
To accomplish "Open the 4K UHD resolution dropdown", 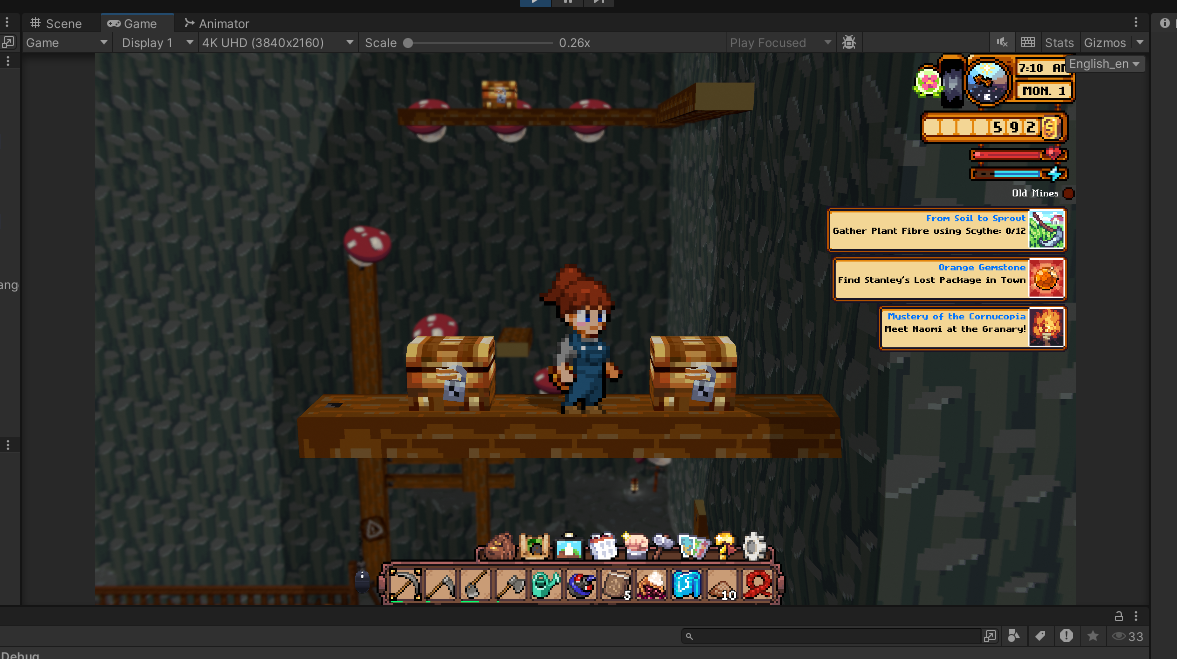I will (277, 43).
